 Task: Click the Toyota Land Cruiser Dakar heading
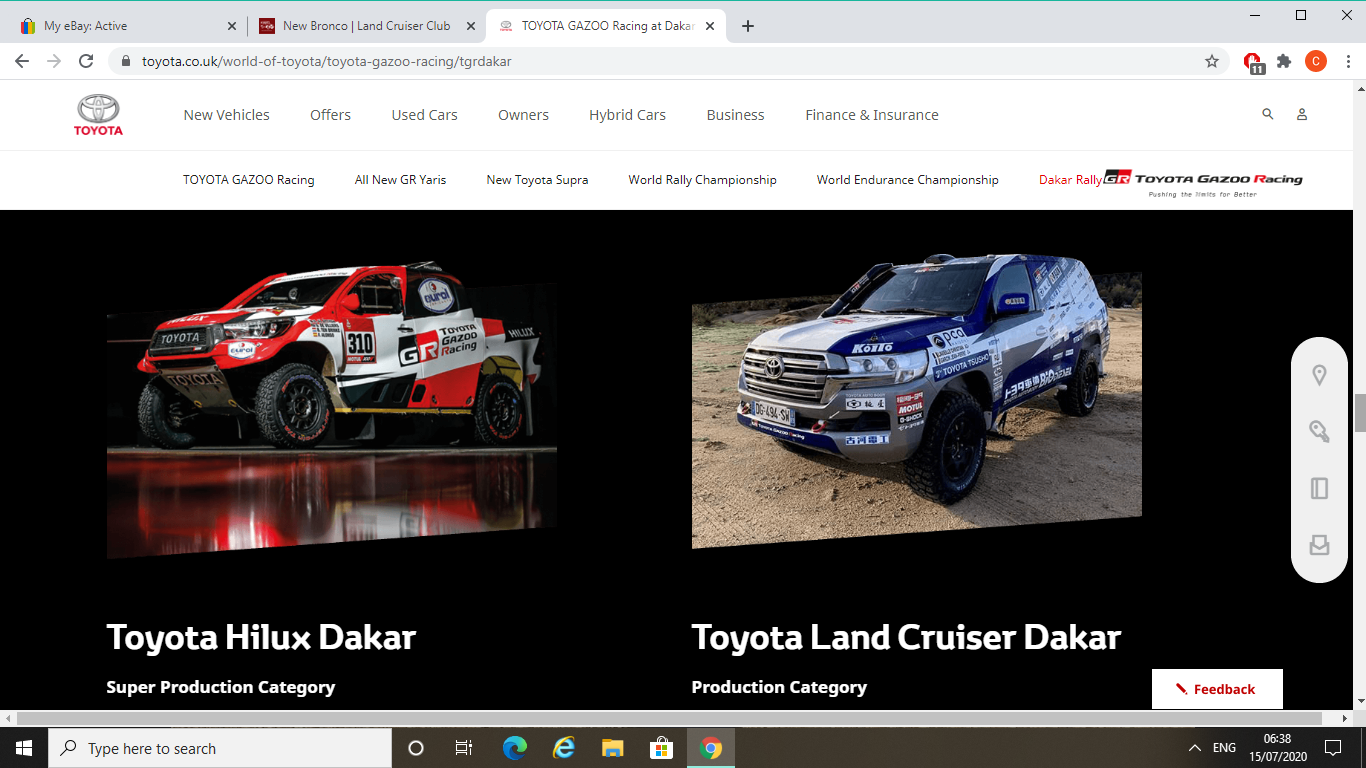[906, 637]
